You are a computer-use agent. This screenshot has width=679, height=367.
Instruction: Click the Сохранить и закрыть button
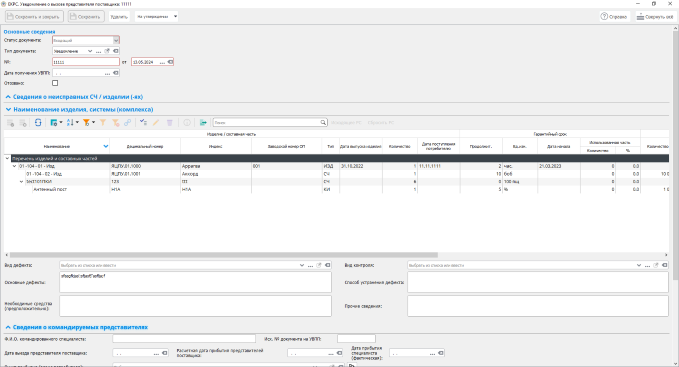(x=34, y=16)
